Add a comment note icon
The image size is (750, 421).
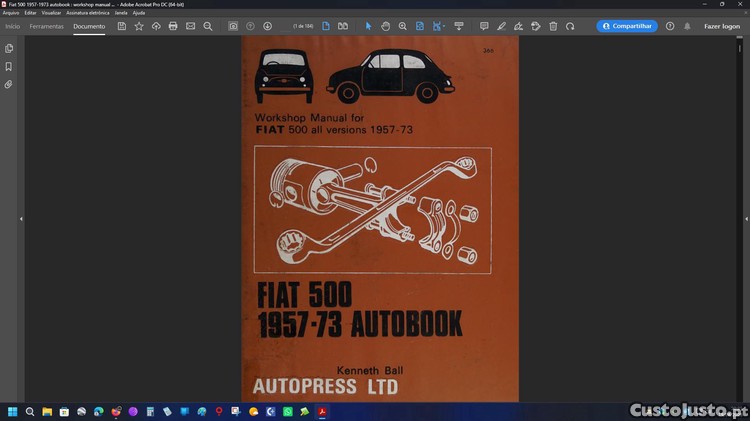tap(484, 26)
